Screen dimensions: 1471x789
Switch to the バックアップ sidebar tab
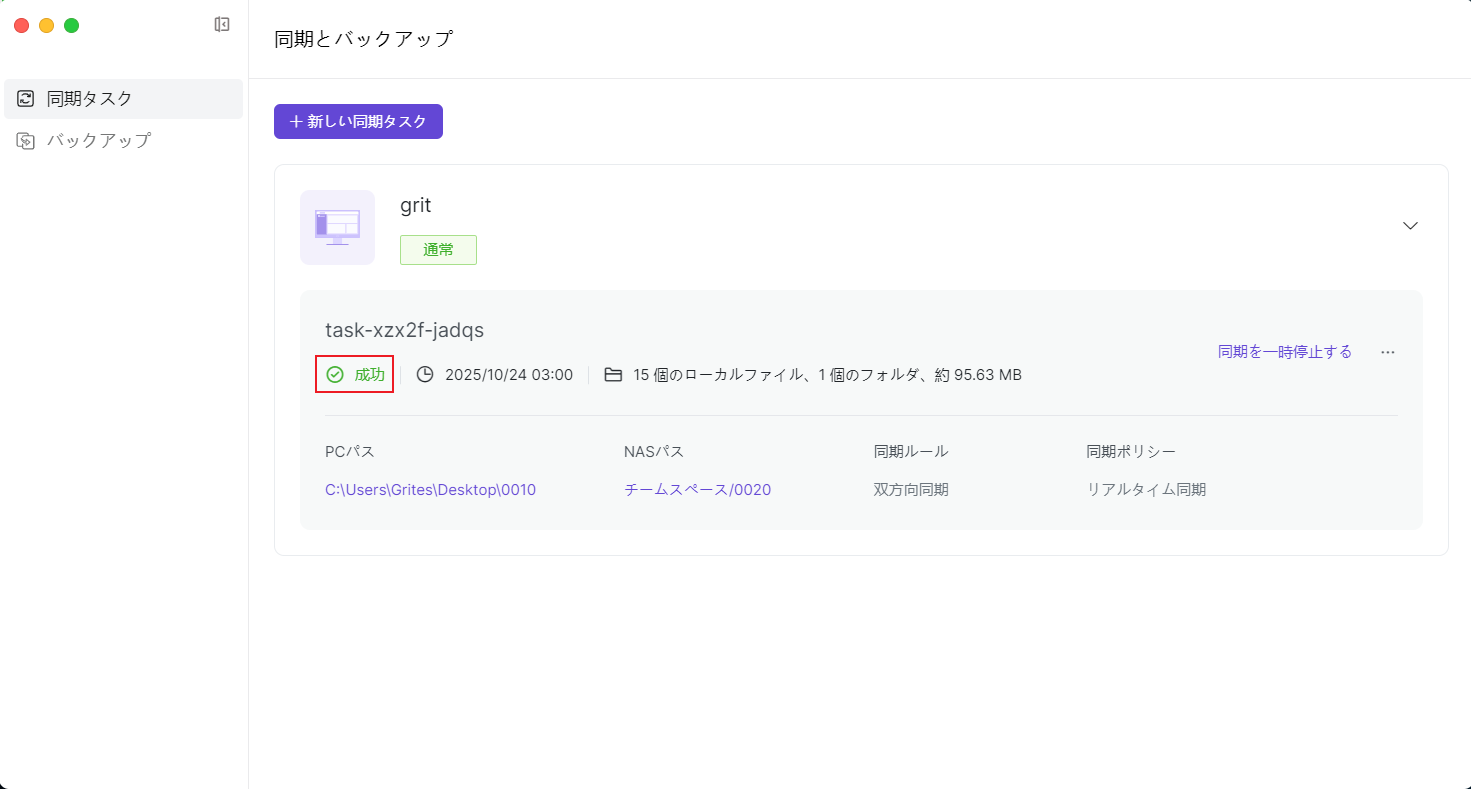coord(98,141)
